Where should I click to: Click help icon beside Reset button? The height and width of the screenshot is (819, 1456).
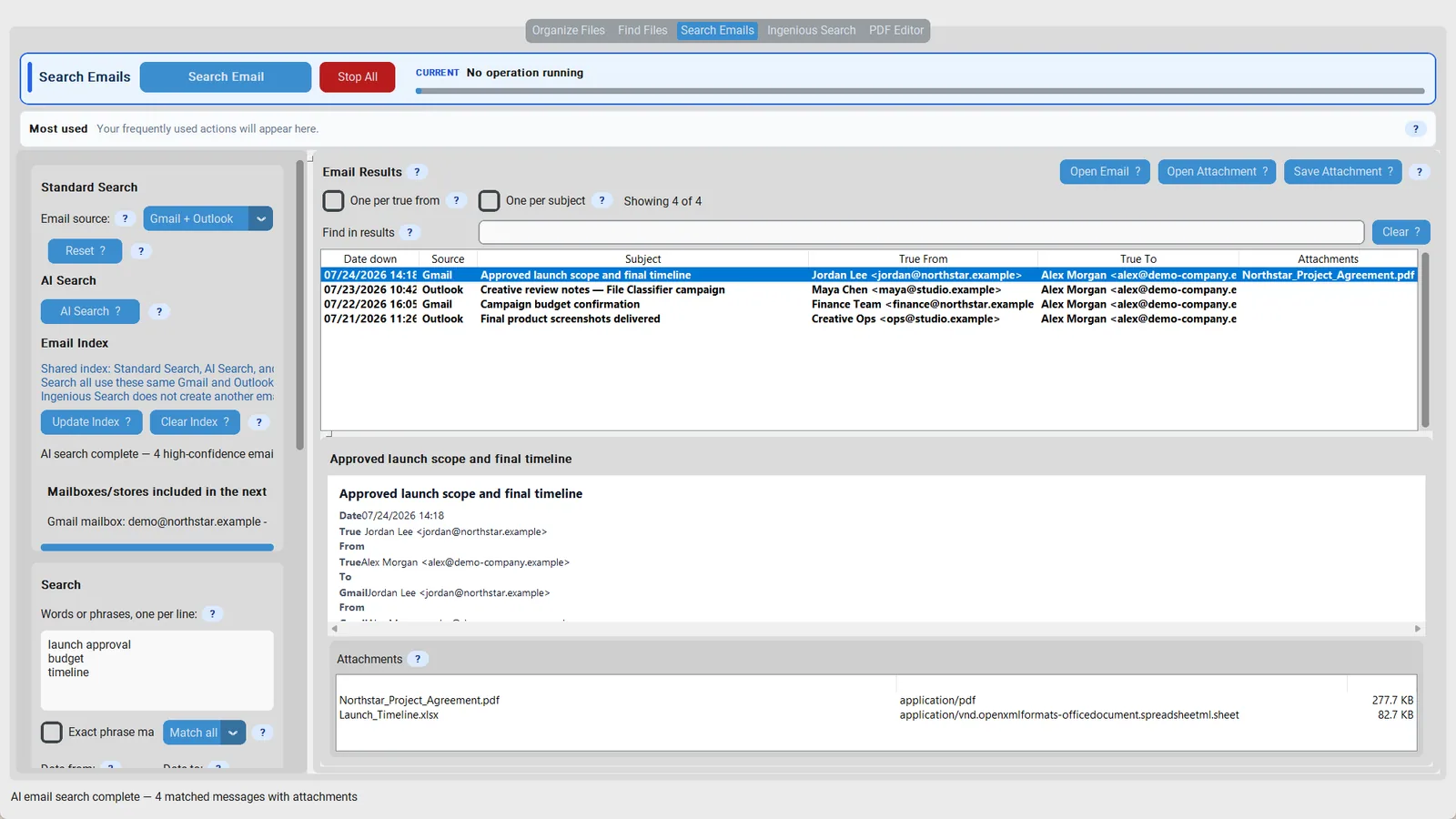[x=141, y=251]
